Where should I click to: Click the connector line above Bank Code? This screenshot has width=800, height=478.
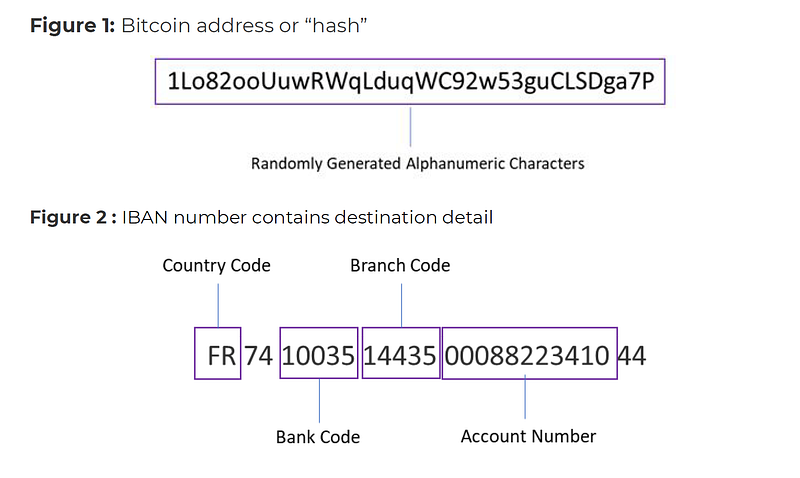tap(319, 401)
